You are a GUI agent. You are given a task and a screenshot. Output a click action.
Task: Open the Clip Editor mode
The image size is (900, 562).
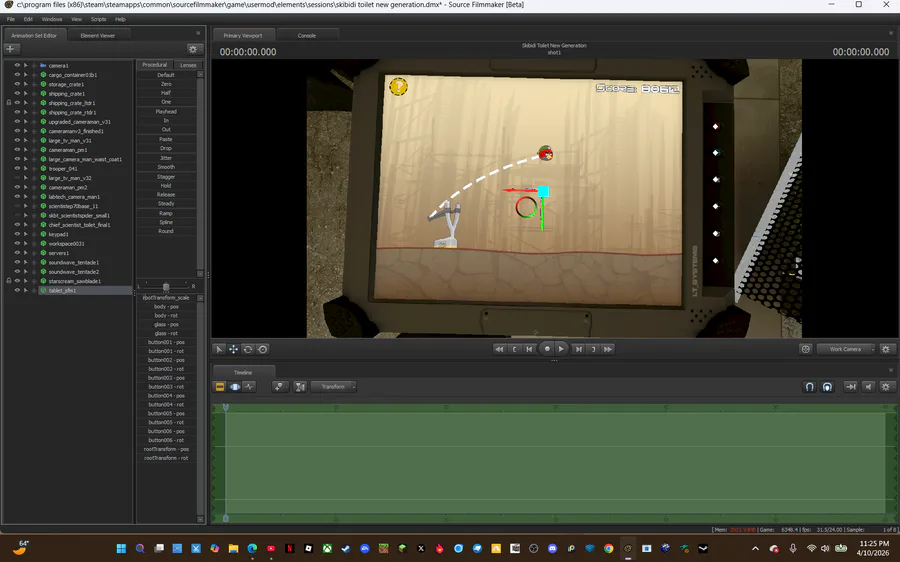pyautogui.click(x=220, y=387)
